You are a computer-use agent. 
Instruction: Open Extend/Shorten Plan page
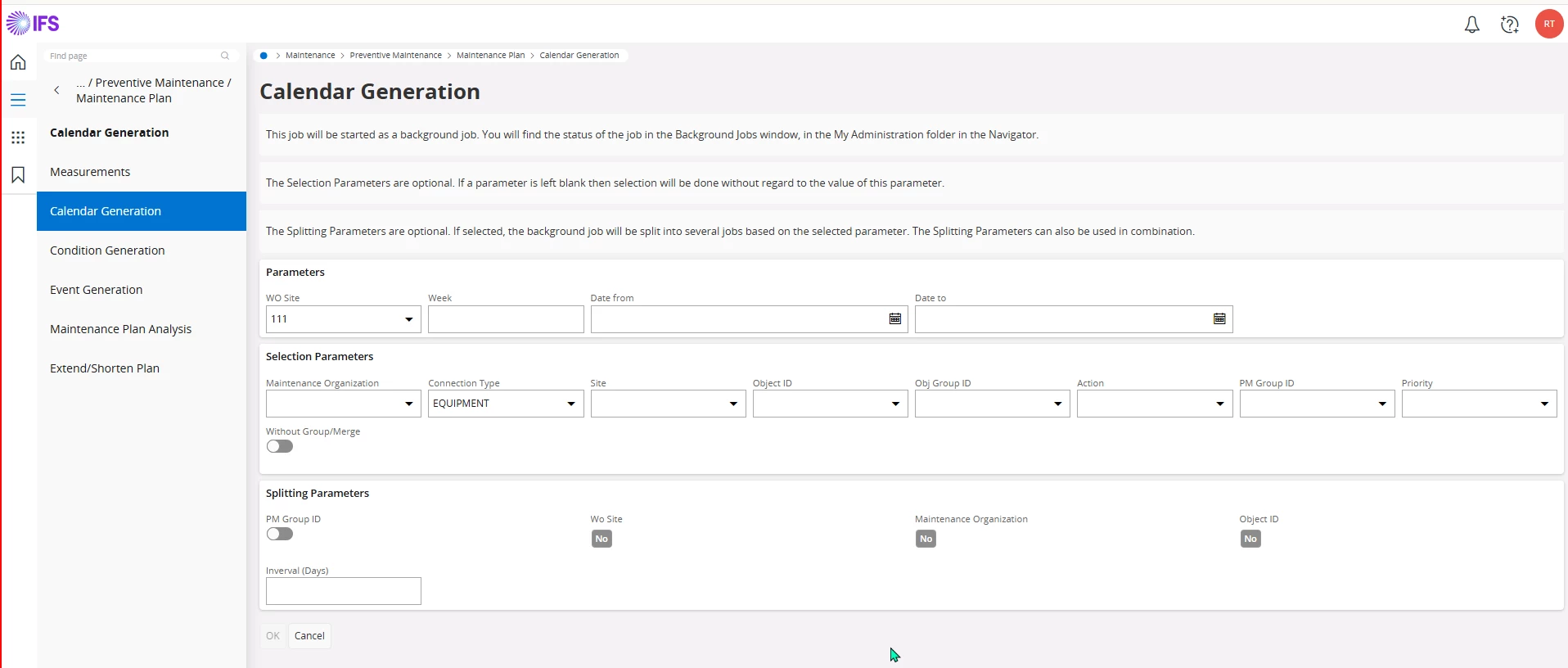pos(142,368)
